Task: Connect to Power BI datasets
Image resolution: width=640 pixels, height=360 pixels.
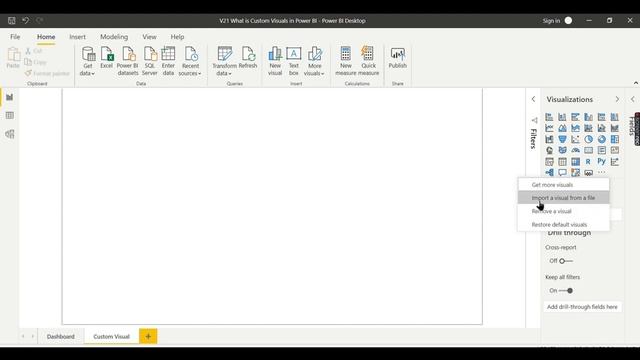Action: (128, 61)
